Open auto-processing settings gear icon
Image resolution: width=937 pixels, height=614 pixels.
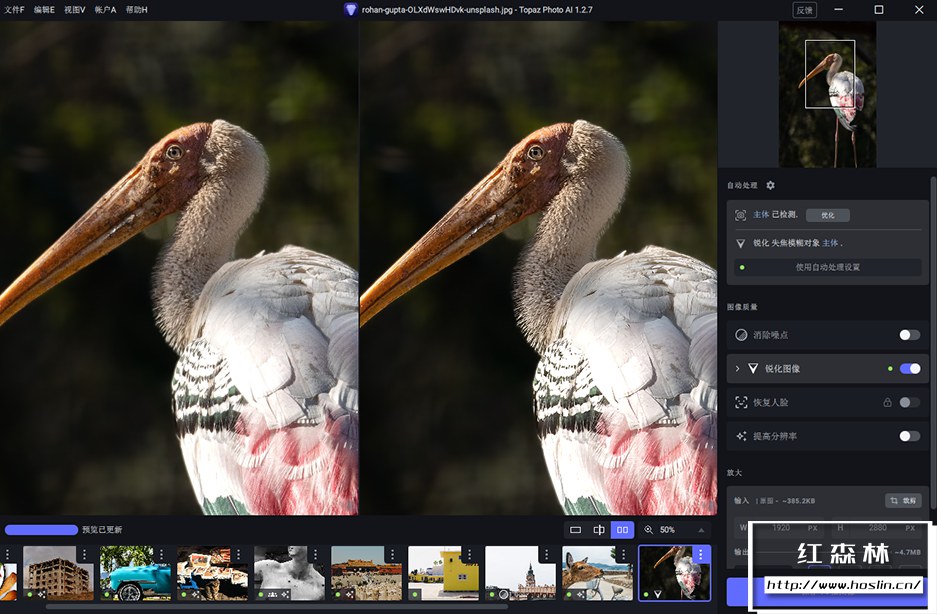point(770,185)
